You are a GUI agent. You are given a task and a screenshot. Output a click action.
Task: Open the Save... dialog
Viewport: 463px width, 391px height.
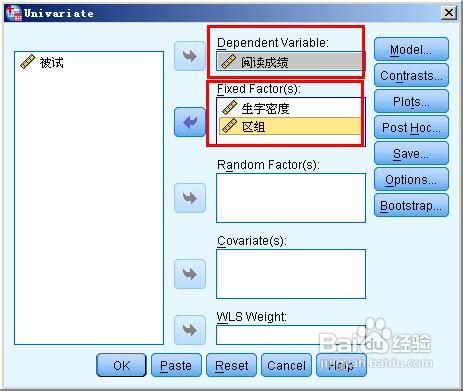pos(411,154)
